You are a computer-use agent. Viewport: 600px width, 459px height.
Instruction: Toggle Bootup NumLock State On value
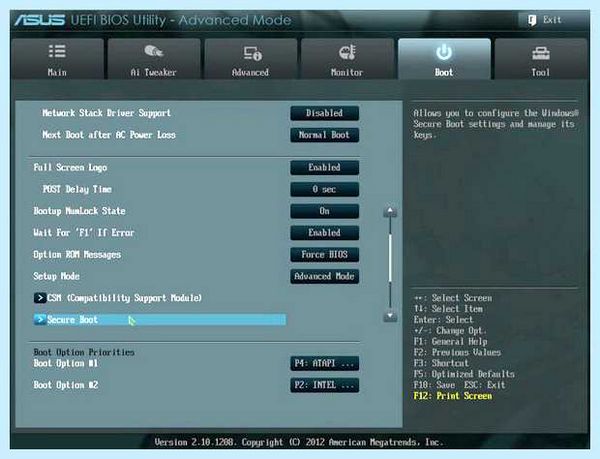324,211
